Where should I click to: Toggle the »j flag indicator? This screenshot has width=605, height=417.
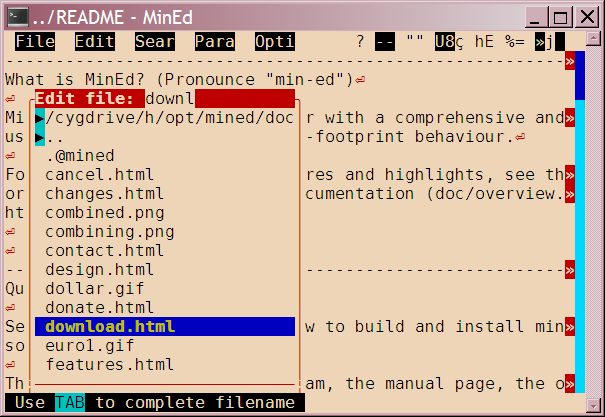pyautogui.click(x=544, y=41)
